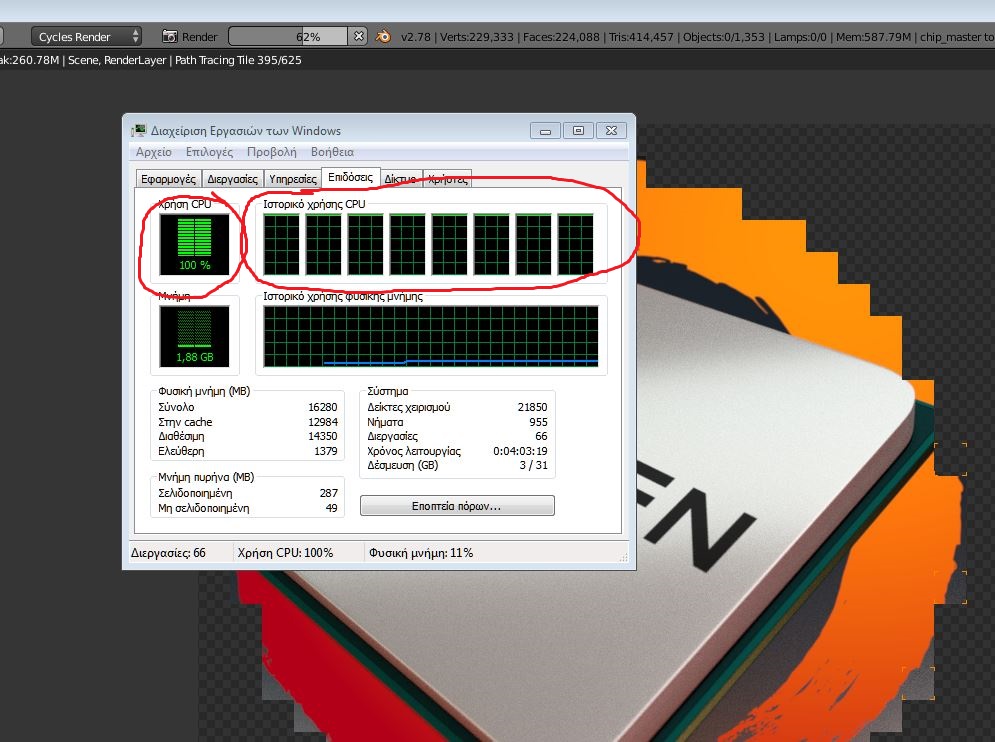The height and width of the screenshot is (742, 995).
Task: Click the last CPU core history graph
Action: point(576,244)
